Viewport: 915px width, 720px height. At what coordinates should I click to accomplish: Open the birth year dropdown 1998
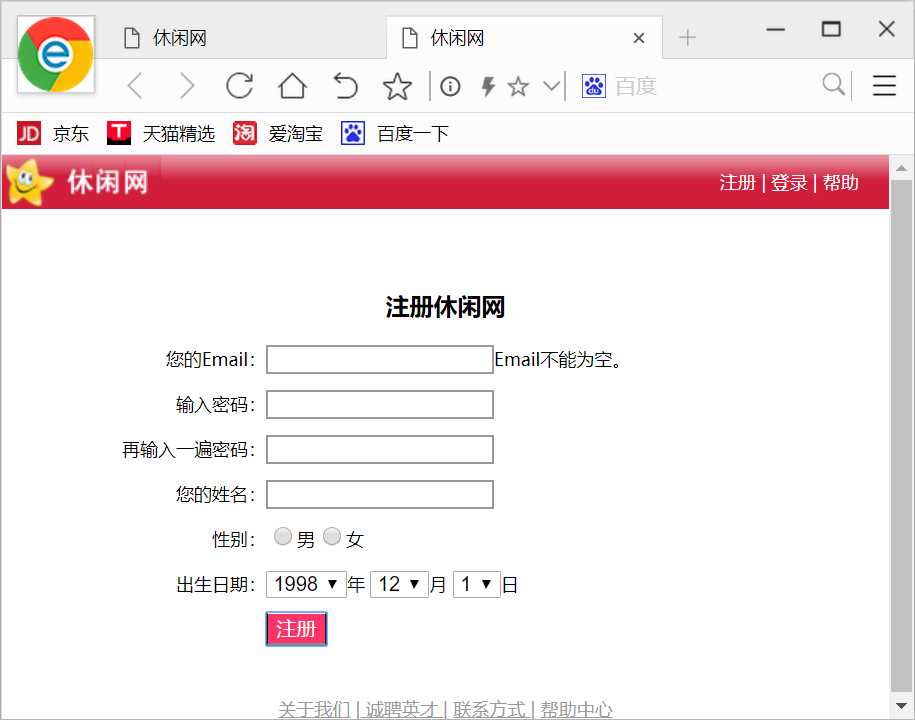(x=306, y=584)
